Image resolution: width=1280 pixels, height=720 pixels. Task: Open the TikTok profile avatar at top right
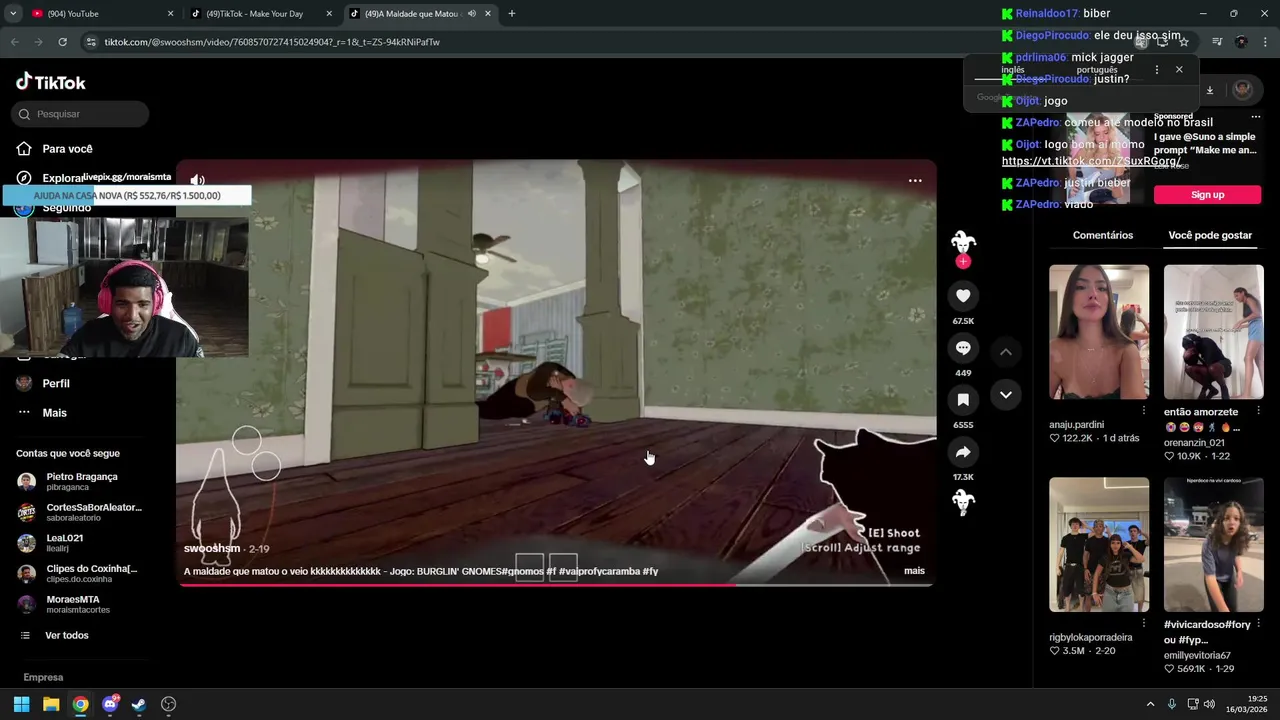click(1243, 90)
